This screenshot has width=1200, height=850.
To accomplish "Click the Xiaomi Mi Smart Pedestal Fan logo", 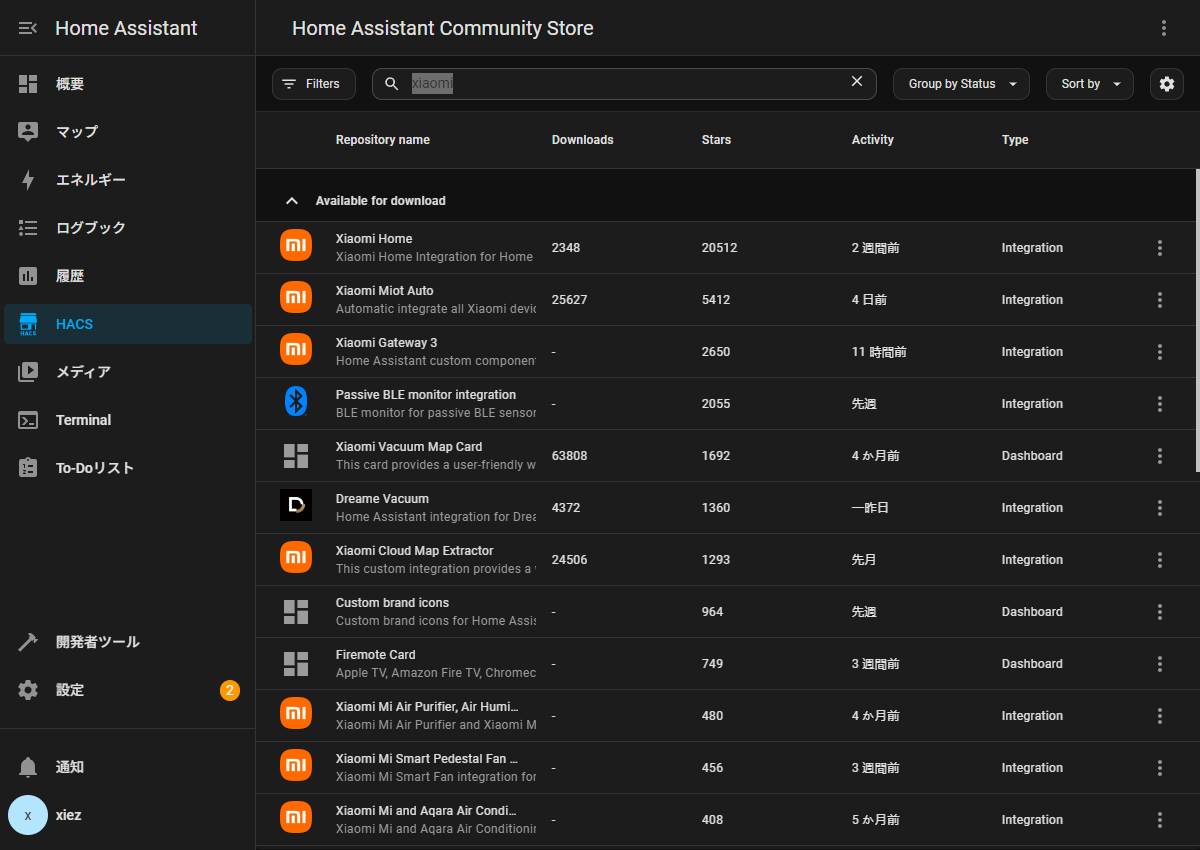I will pos(296,766).
